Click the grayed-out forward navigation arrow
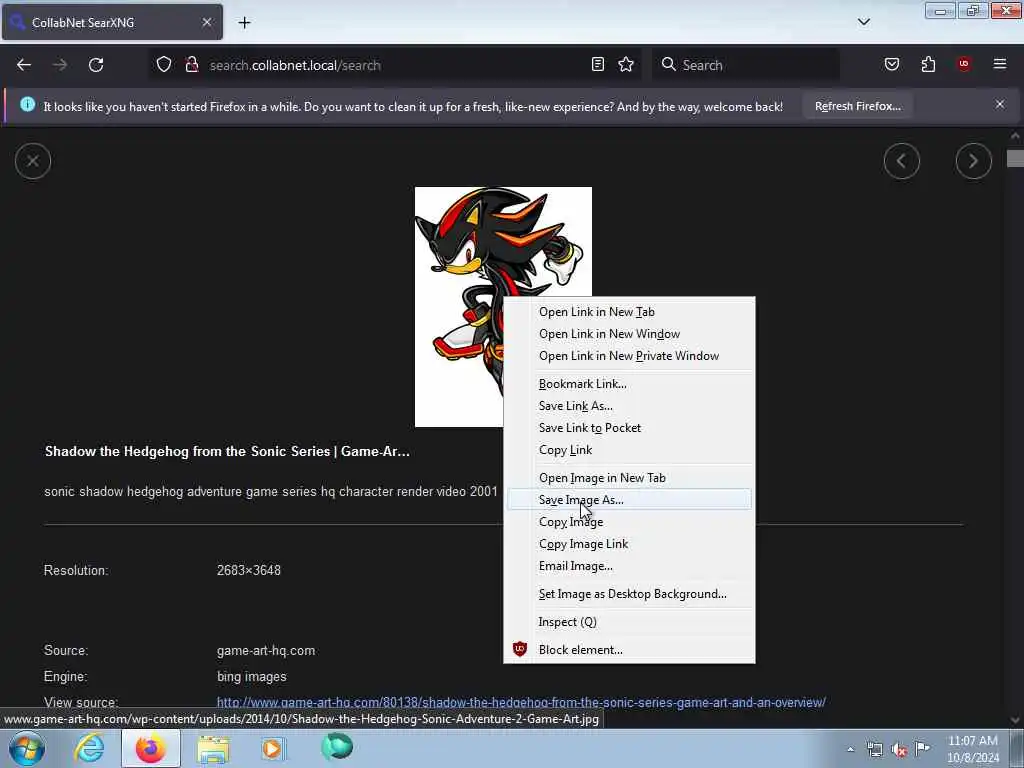Viewport: 1024px width, 768px height. click(60, 65)
